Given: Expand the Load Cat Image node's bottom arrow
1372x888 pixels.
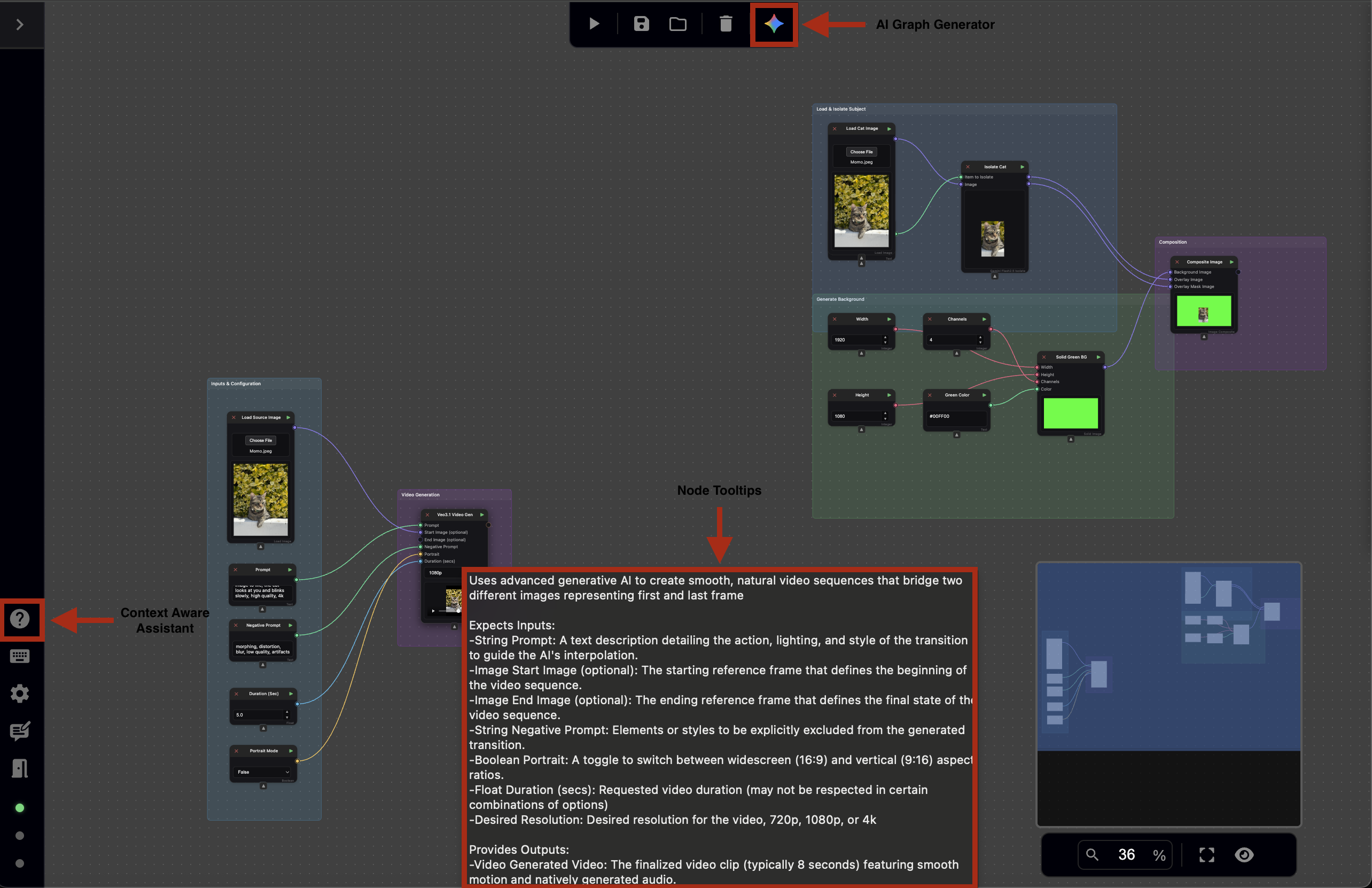Looking at the screenshot, I should (x=861, y=258).
